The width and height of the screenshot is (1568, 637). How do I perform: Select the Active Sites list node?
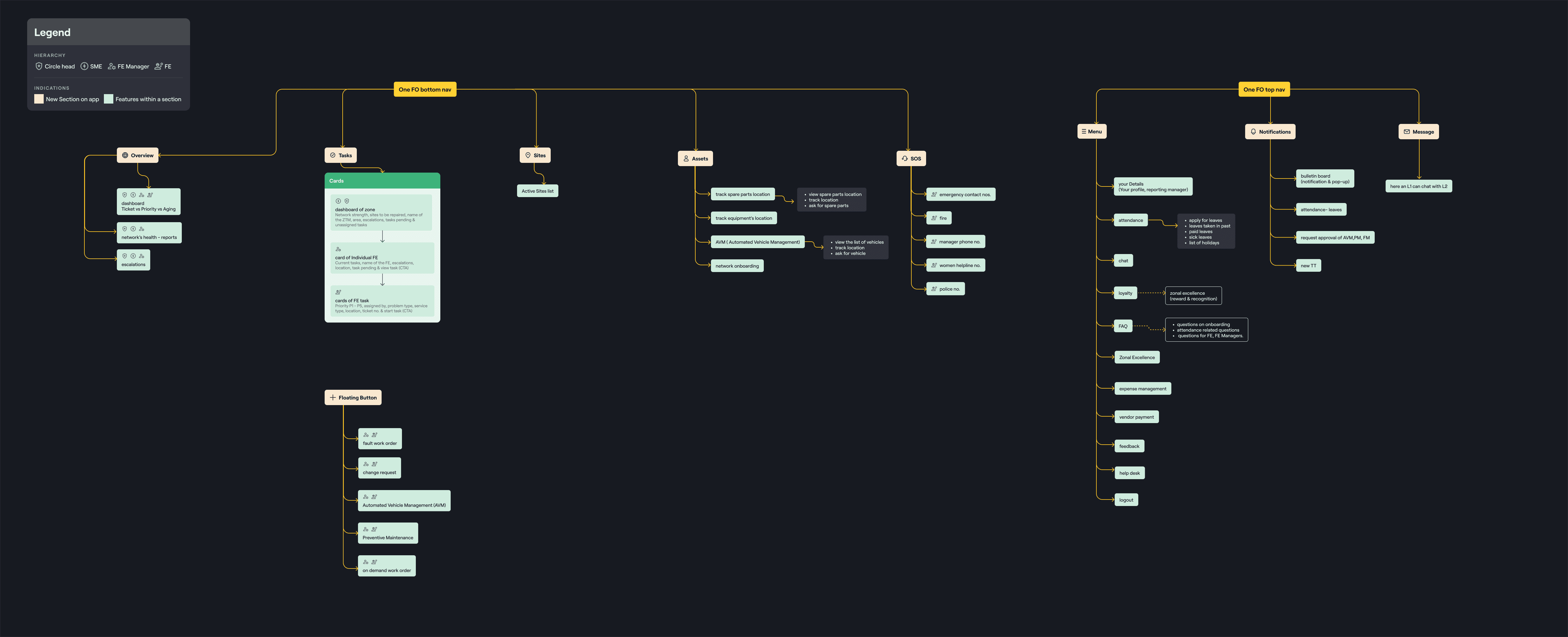537,191
